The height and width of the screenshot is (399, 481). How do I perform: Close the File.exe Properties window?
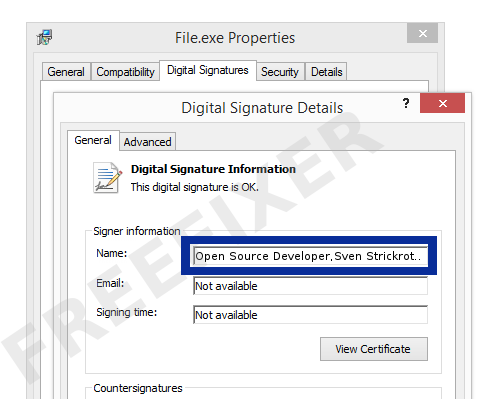tap(422, 33)
